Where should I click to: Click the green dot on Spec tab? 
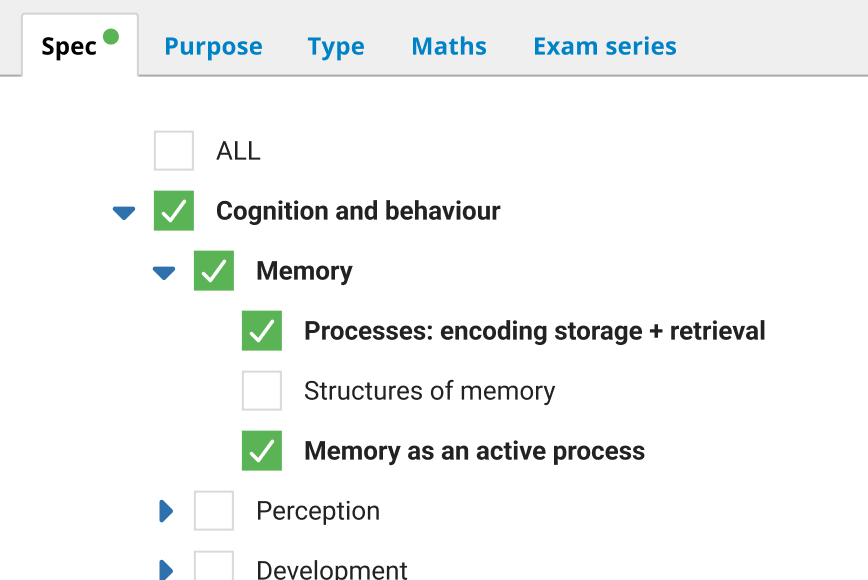[x=111, y=37]
